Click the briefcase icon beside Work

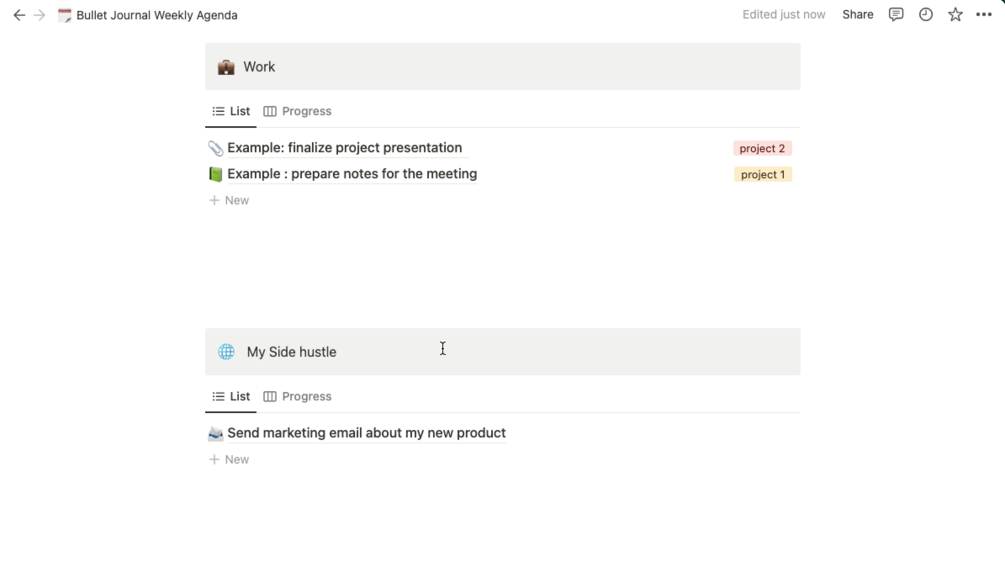[226, 67]
